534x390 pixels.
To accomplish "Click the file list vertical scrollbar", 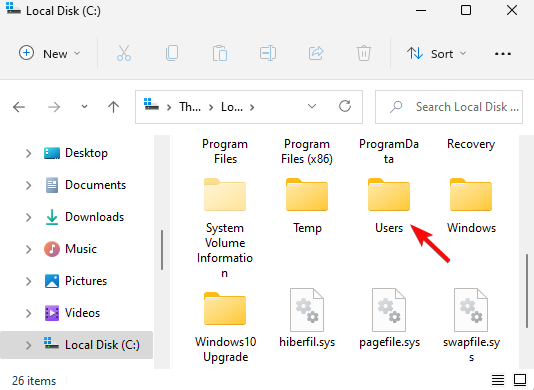I will (x=527, y=291).
